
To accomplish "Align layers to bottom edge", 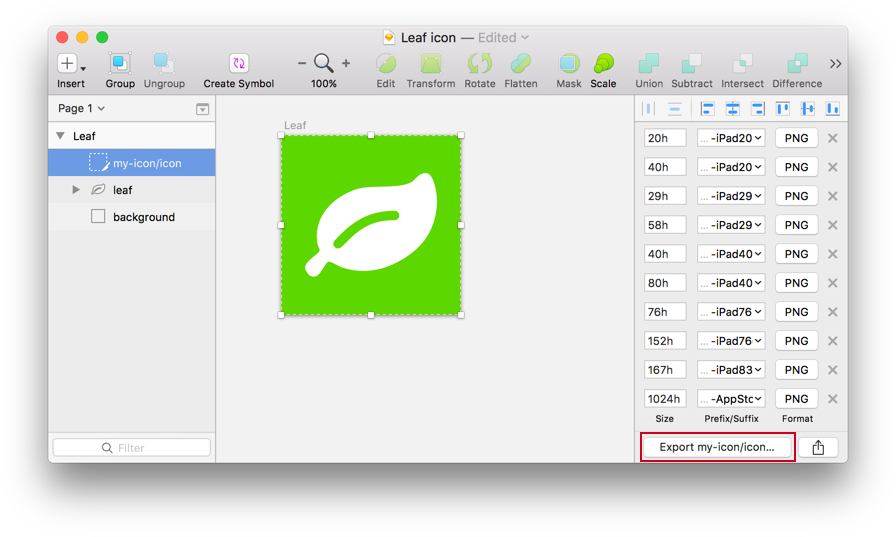I will (833, 109).
